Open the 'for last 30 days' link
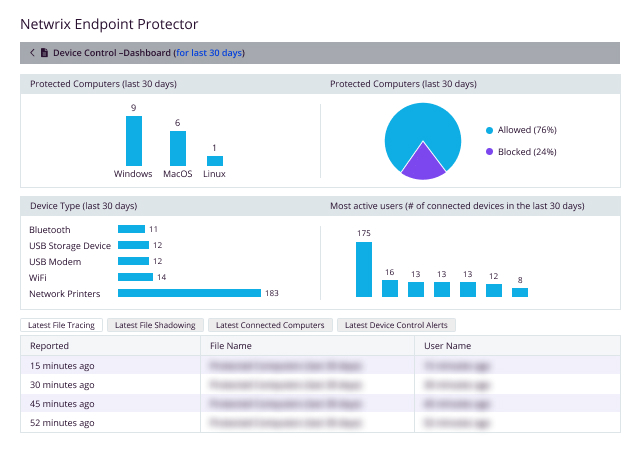 [209, 53]
